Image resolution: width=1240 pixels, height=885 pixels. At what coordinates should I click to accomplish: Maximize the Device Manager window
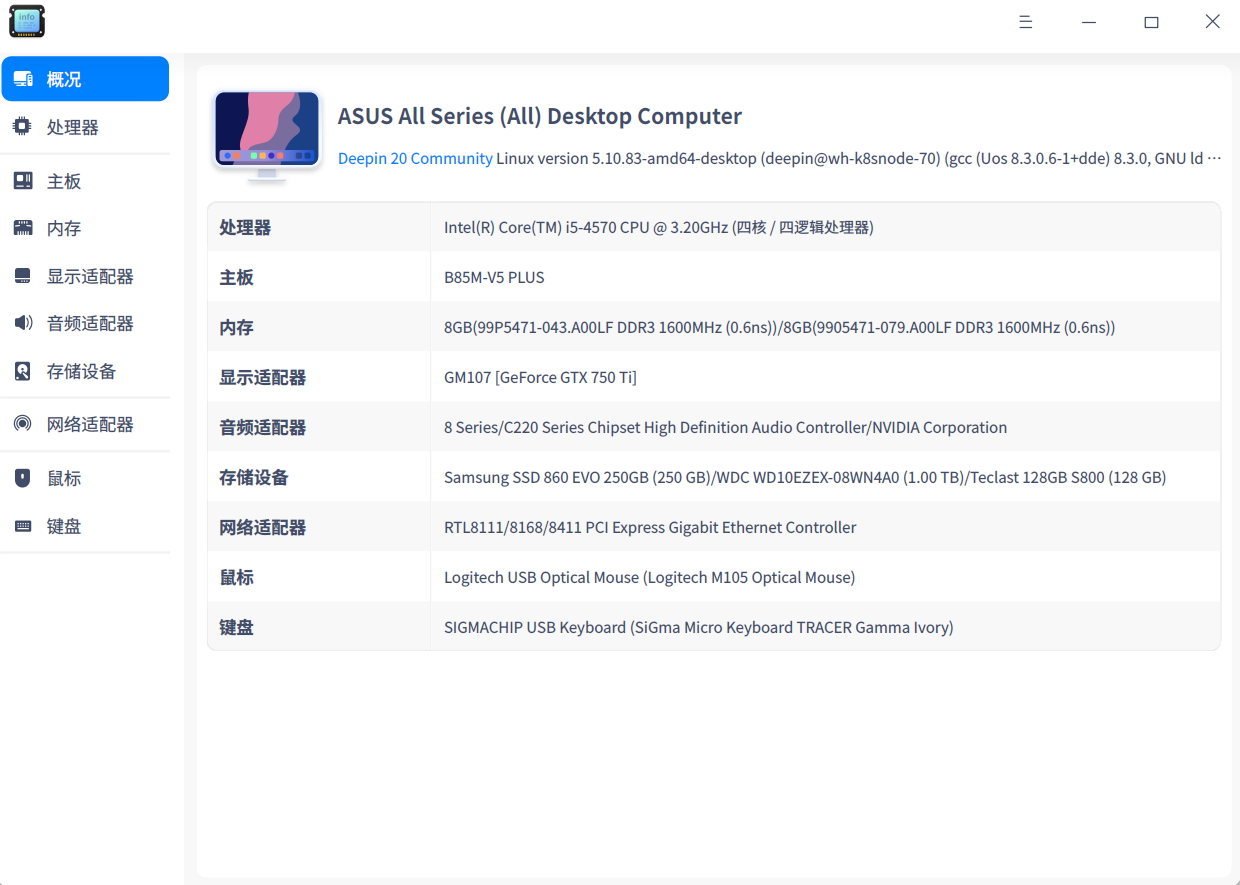(x=1151, y=22)
